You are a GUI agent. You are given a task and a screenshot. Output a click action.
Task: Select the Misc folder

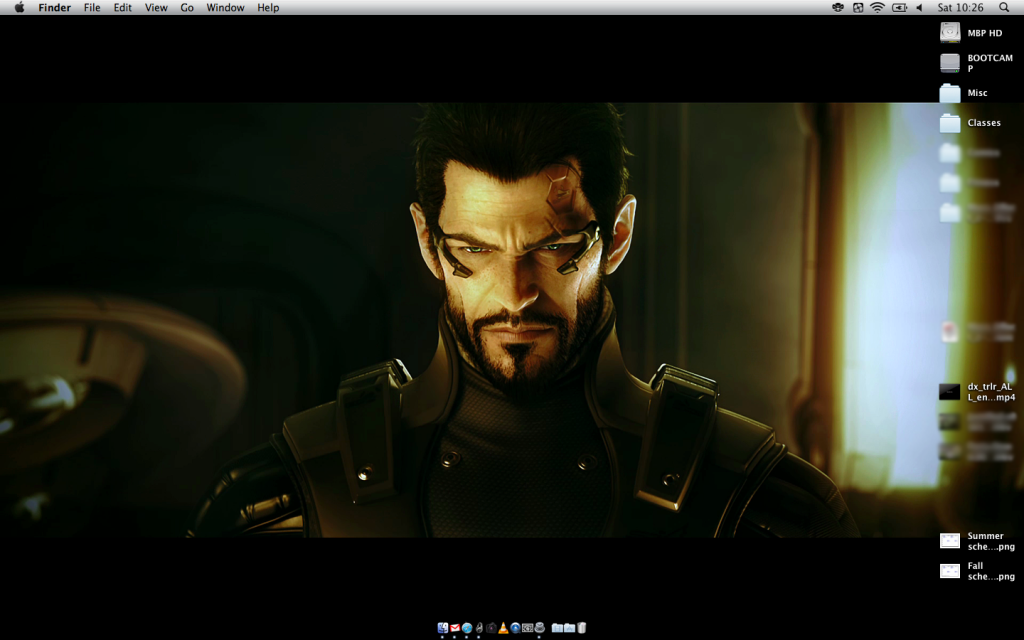click(x=950, y=93)
